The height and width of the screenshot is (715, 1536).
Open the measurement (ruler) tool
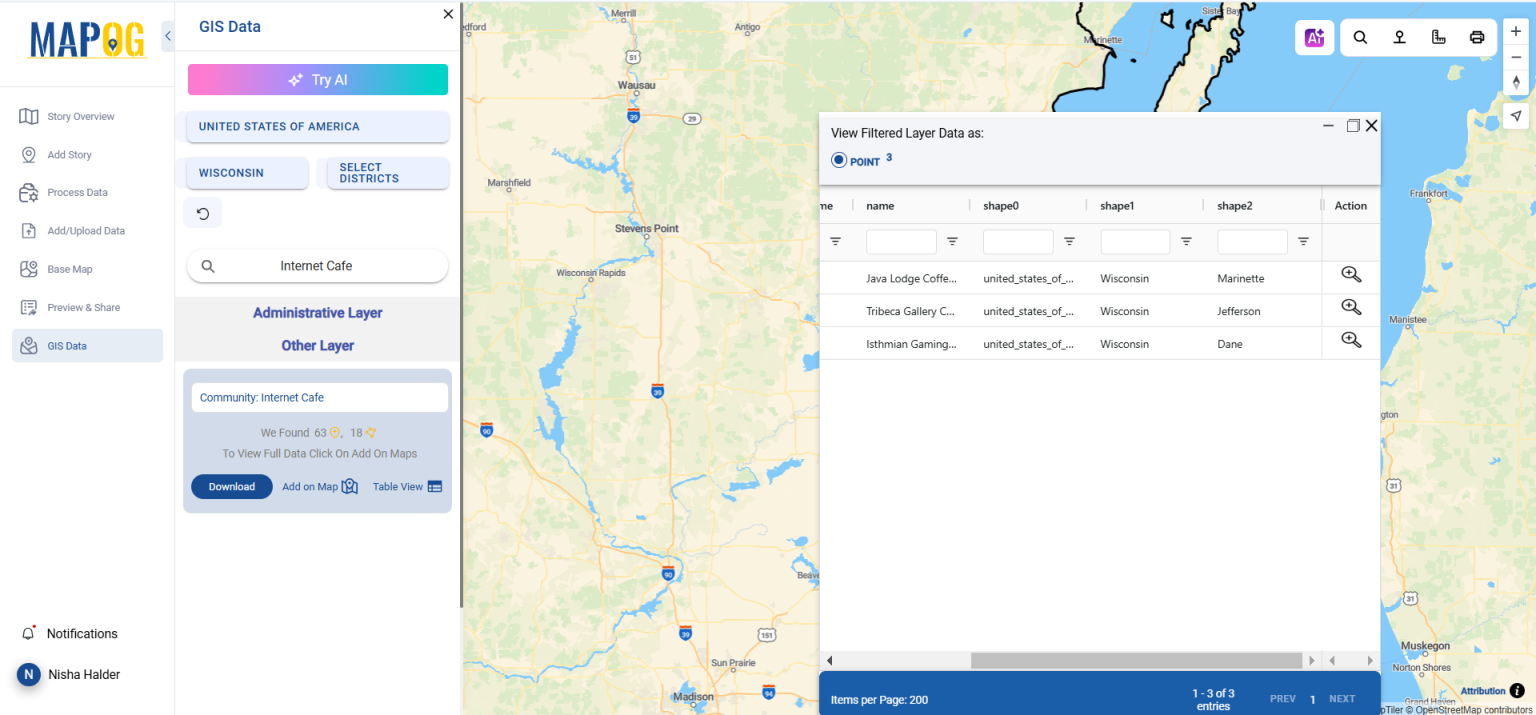coord(1438,37)
